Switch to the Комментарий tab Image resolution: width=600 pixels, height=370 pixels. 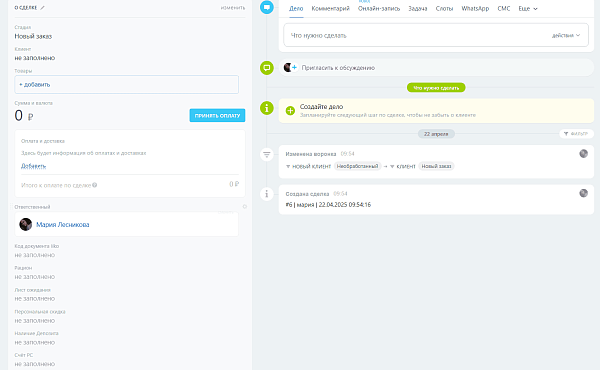(331, 8)
